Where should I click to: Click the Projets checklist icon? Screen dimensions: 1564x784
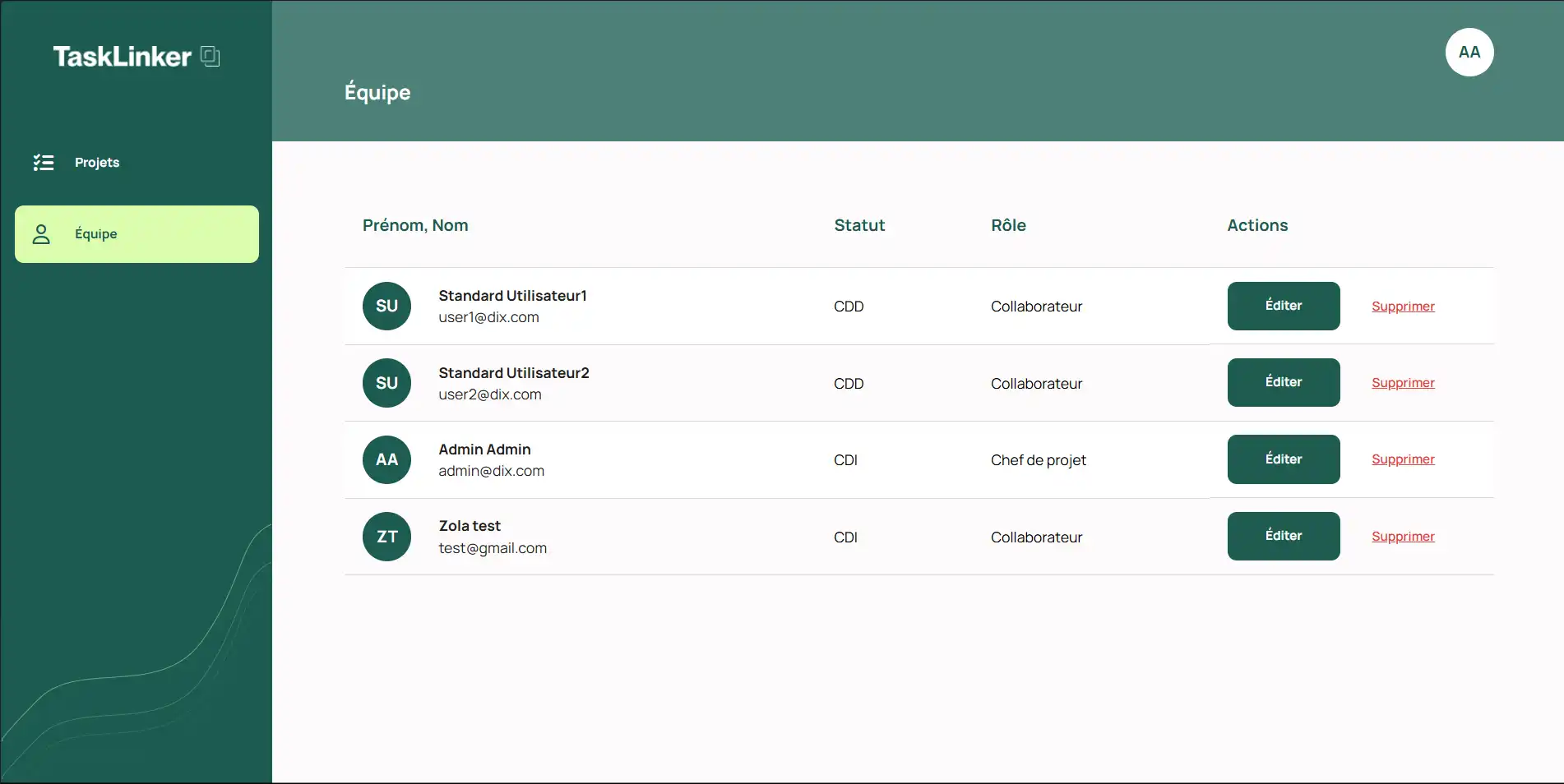coord(44,163)
